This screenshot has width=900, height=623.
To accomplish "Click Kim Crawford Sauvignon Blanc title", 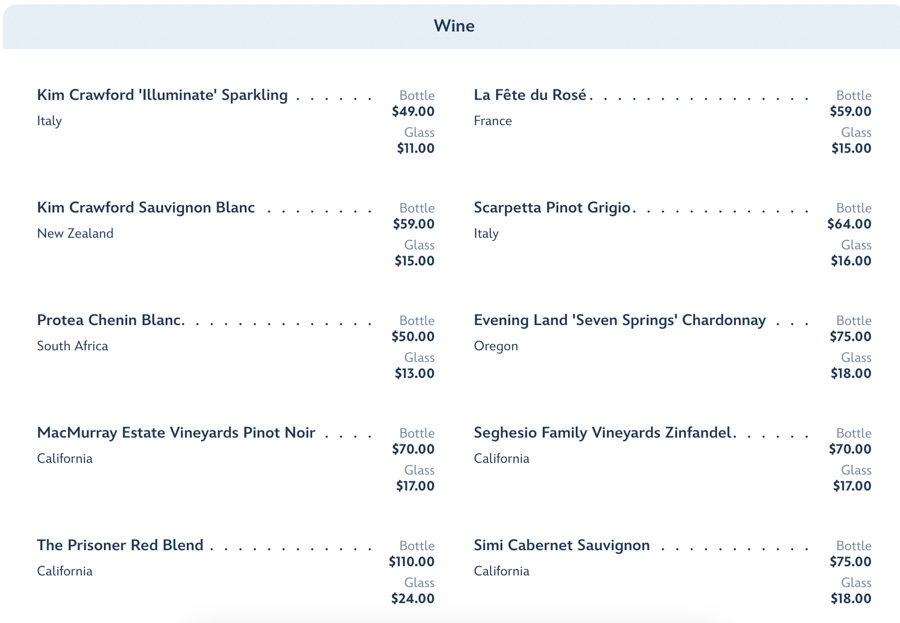I will tap(146, 208).
